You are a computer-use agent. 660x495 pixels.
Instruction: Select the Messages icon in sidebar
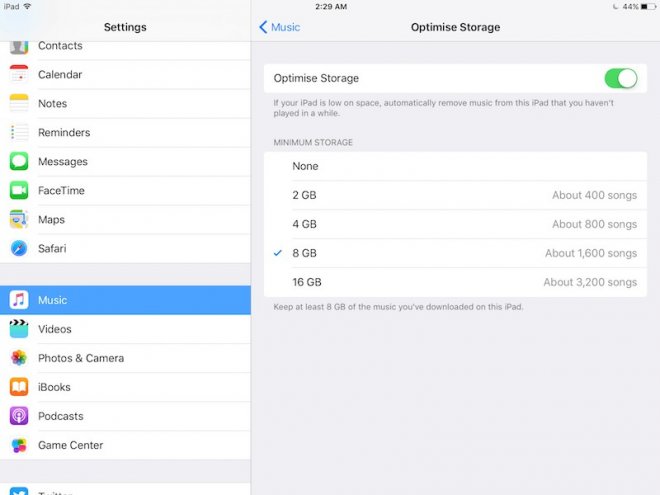click(x=19, y=162)
